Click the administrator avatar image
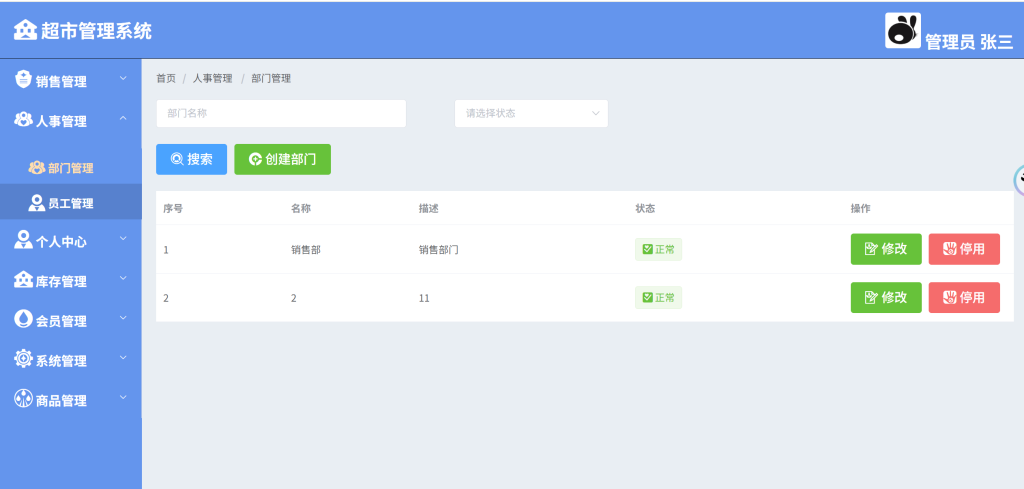Screen dimensions: 1024x489 click(x=902, y=30)
